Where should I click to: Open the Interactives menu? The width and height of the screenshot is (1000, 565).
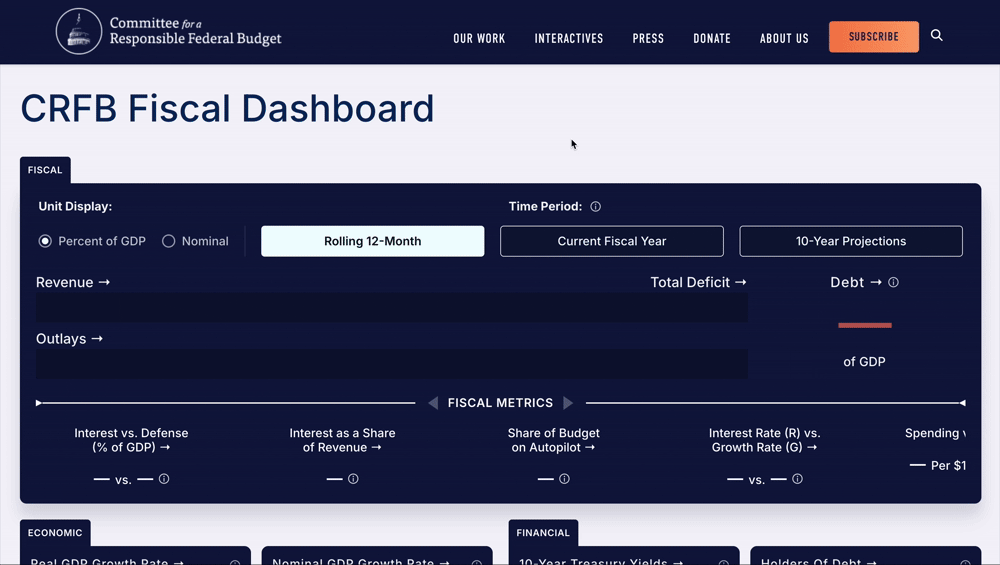coord(569,38)
